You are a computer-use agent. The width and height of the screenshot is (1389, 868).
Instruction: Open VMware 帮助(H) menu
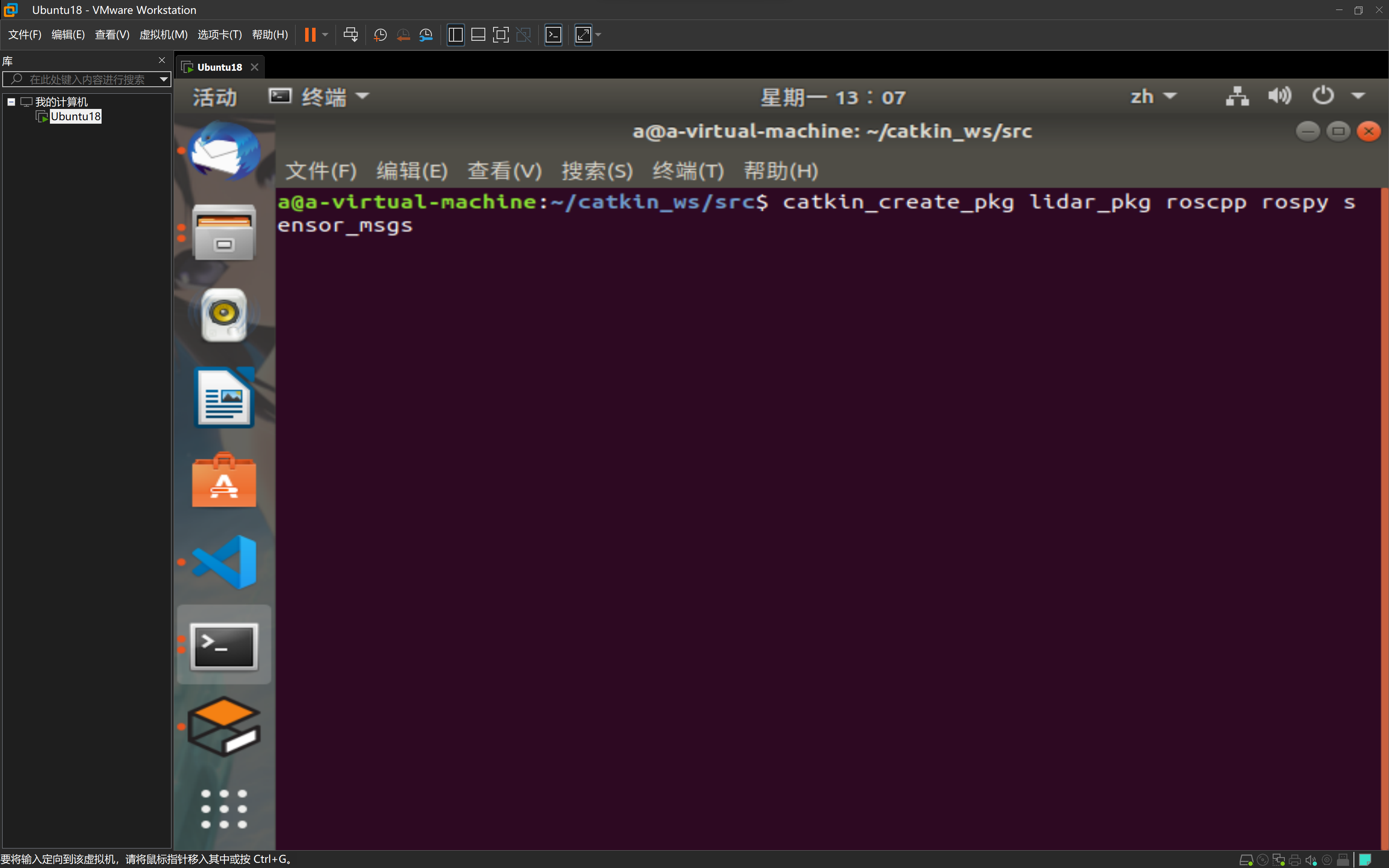(x=270, y=34)
